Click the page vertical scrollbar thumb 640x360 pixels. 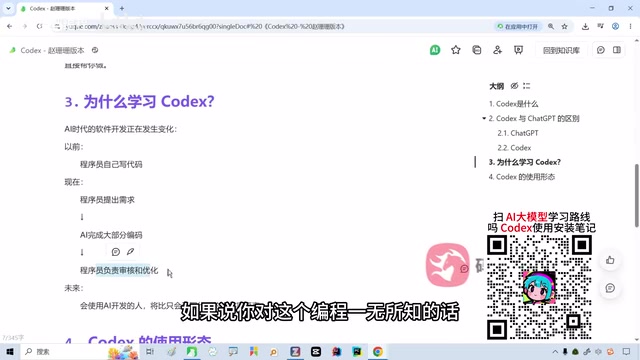point(636,196)
